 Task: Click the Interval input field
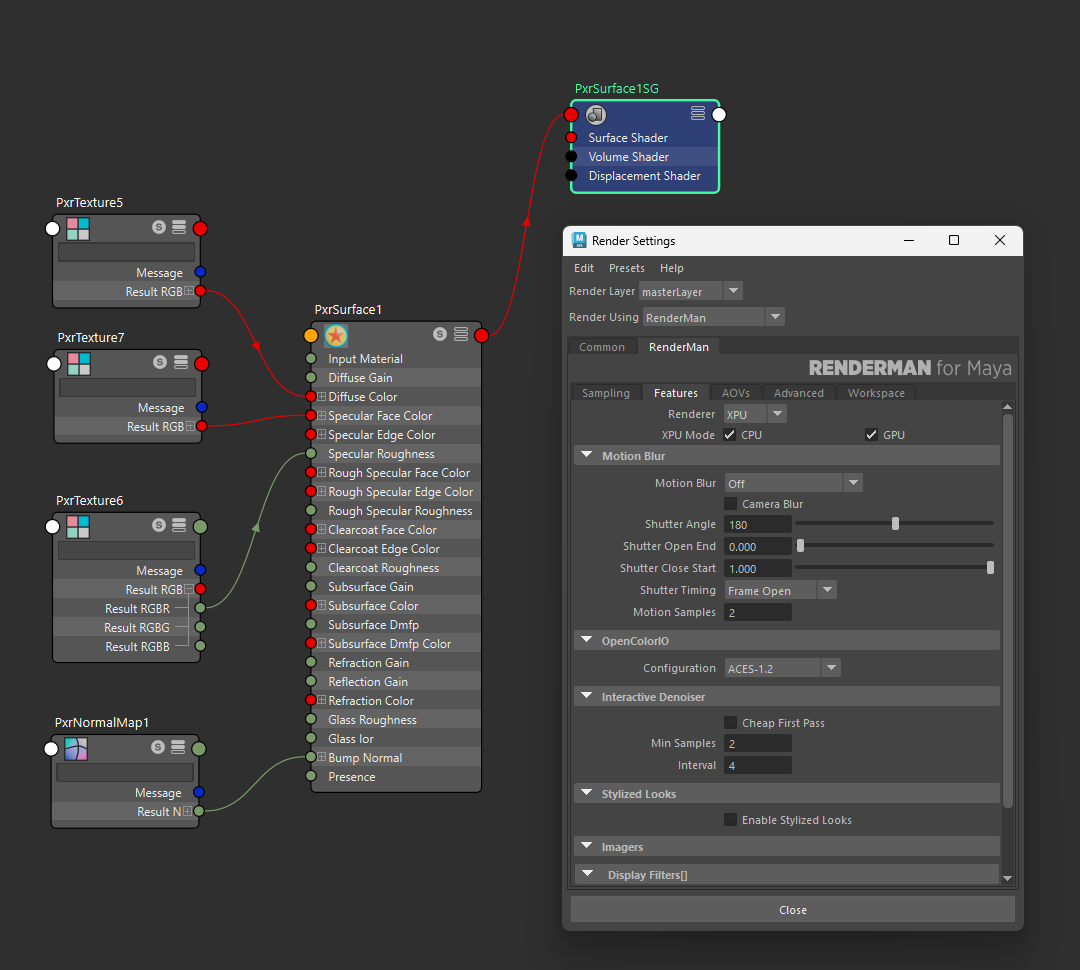pyautogui.click(x=758, y=765)
